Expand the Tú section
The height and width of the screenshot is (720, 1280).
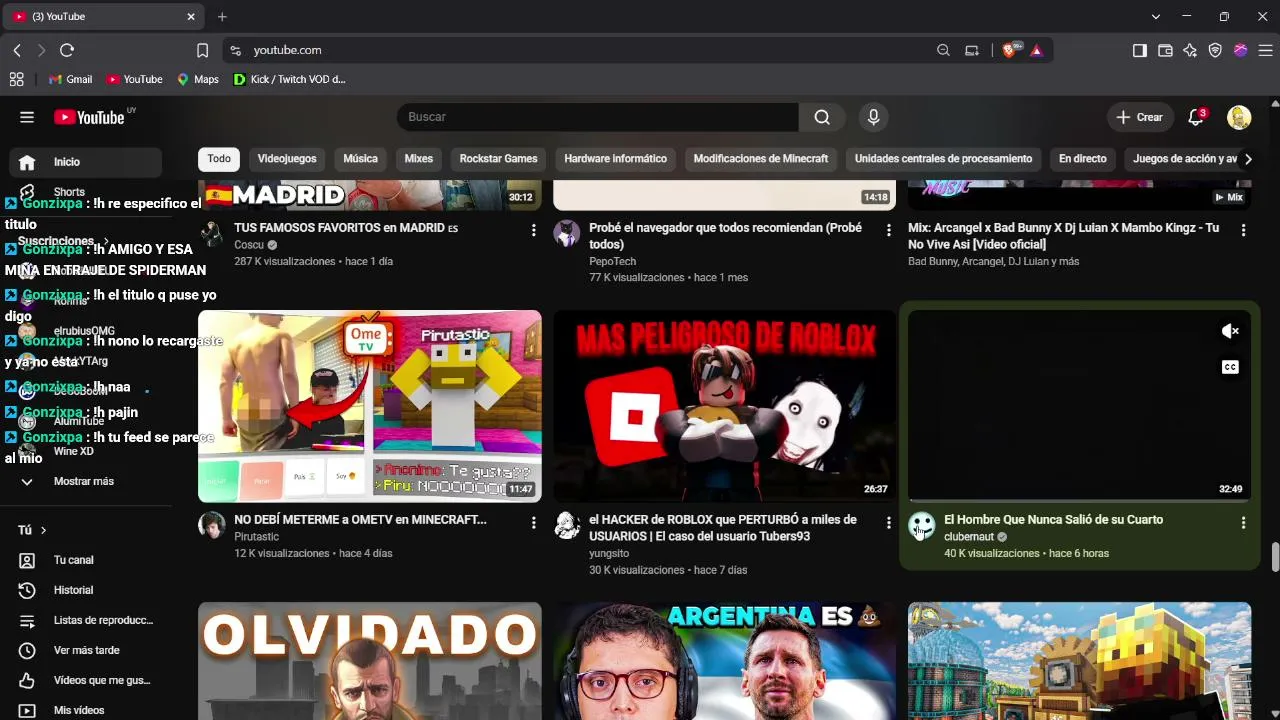(32, 530)
